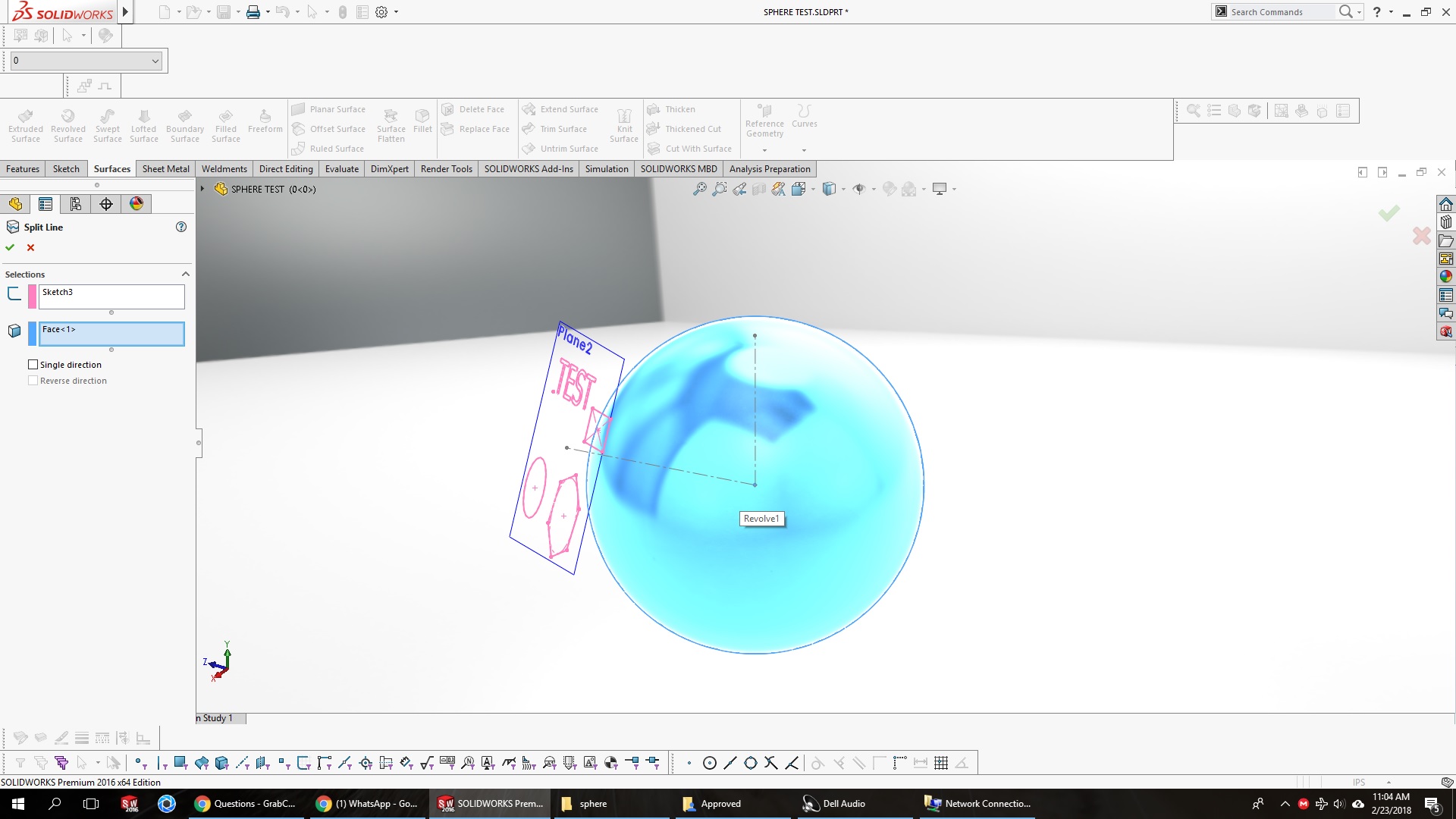Collapse the Selections section chevron
Screen dimensions: 1456x819
[185, 274]
